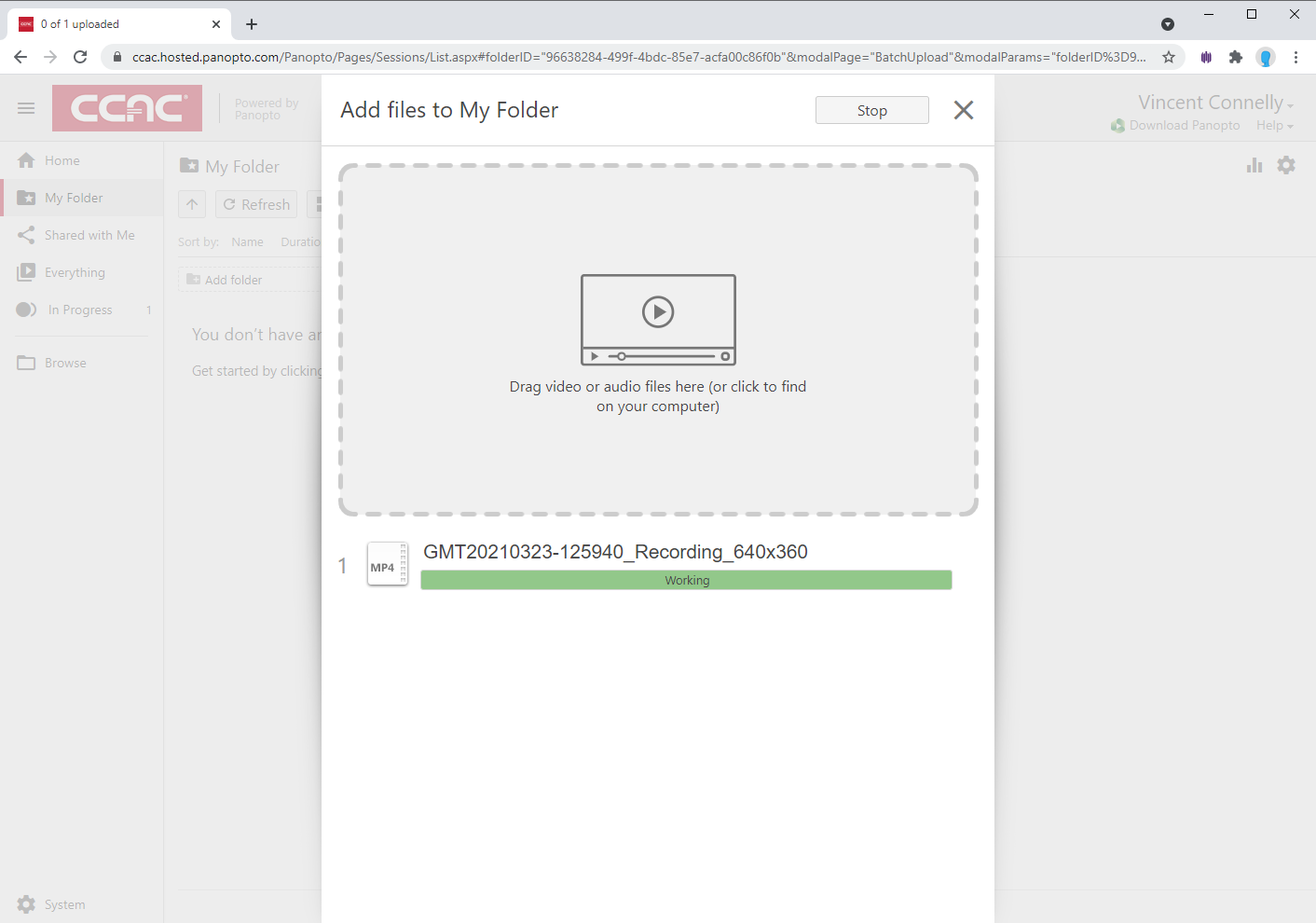
Task: Open Chrome three-dot menu
Action: 1295,57
